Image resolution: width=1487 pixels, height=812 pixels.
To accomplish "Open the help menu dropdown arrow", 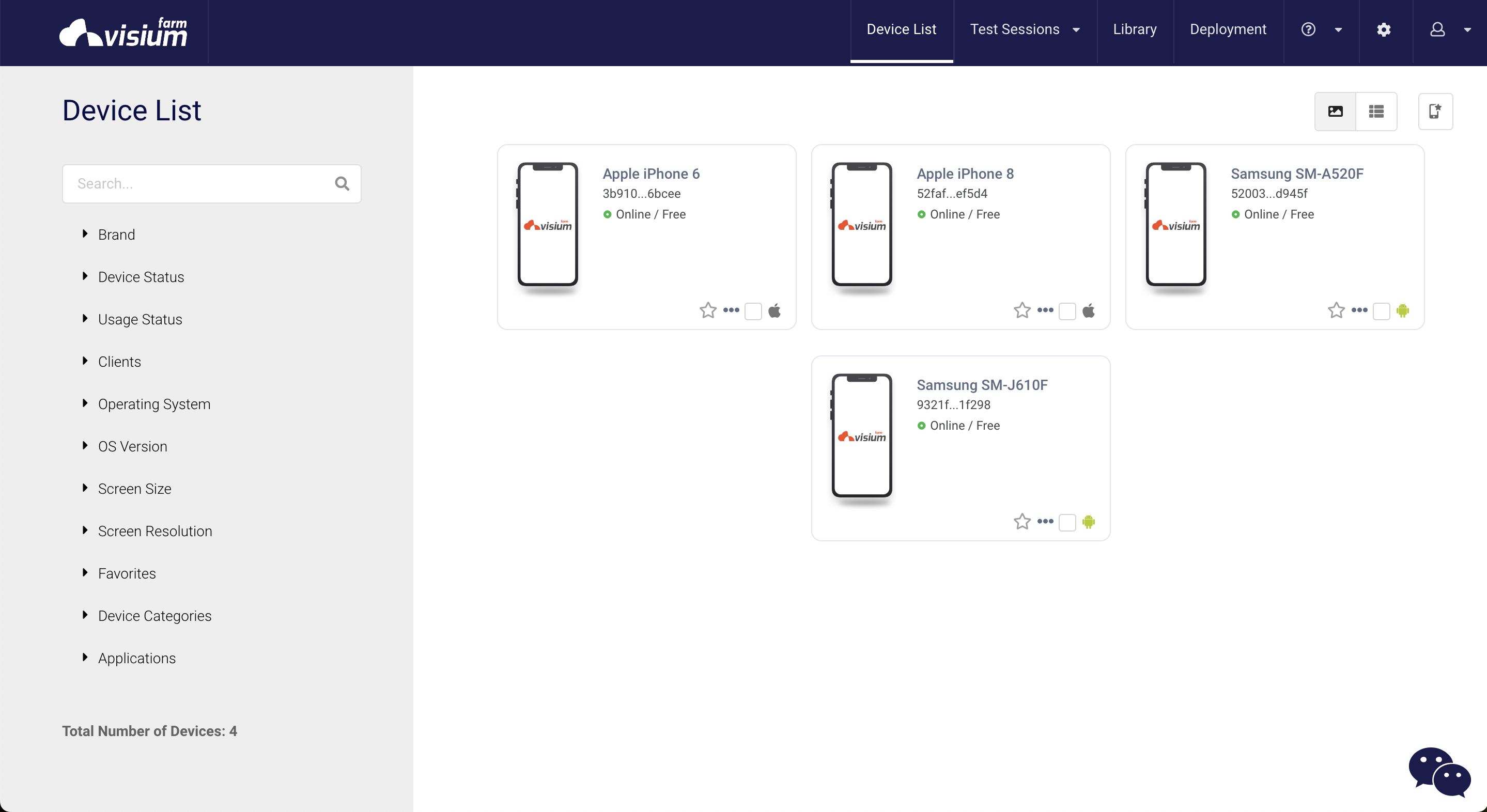I will pyautogui.click(x=1338, y=30).
